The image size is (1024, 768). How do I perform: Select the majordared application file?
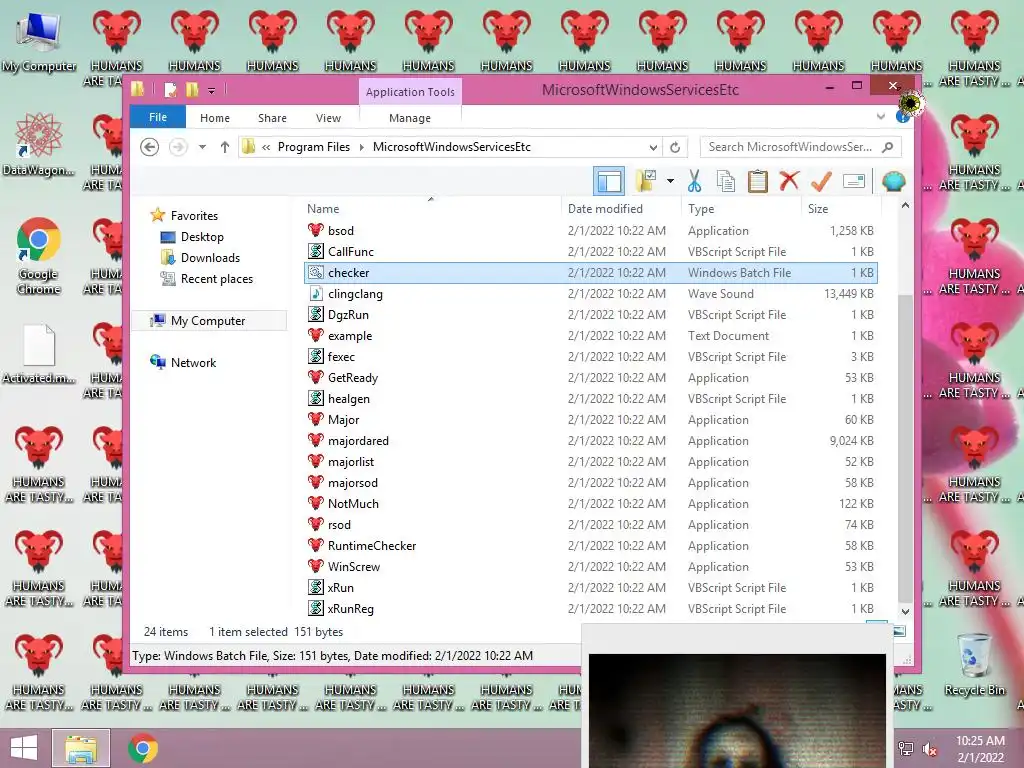[590, 440]
